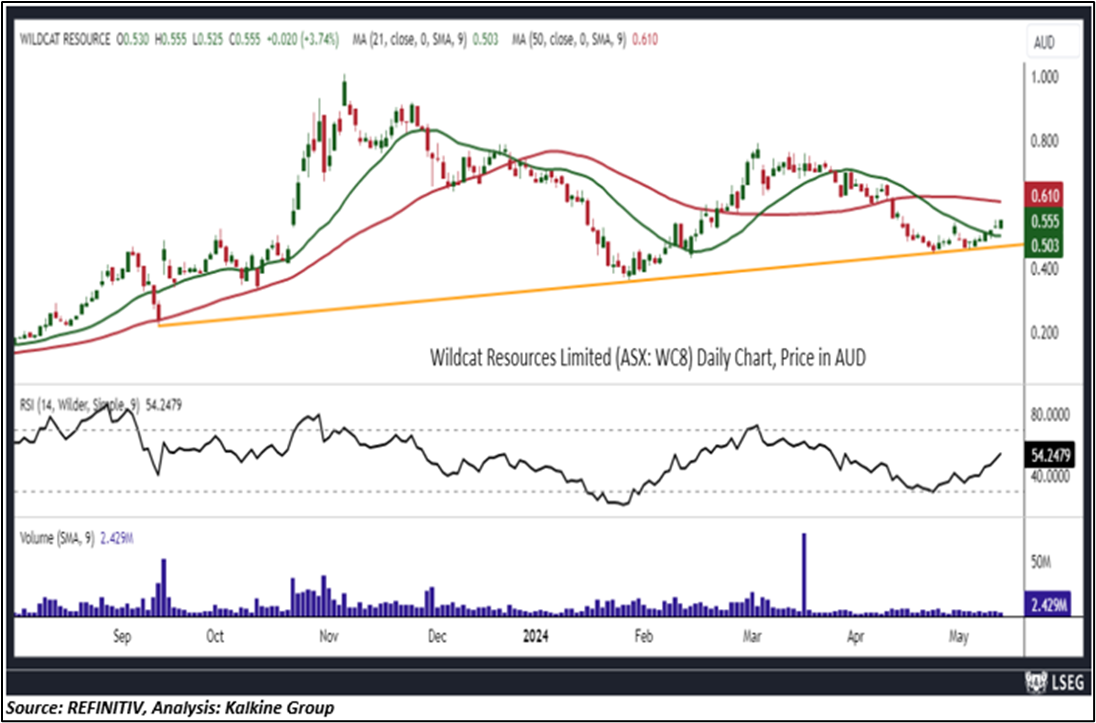Click the RSI indicator legend label
The image size is (1096, 723).
click(x=99, y=405)
